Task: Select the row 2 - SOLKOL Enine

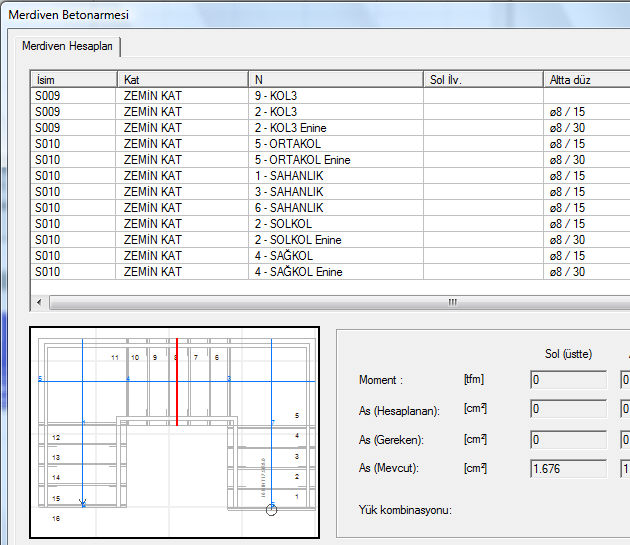Action: 330,240
